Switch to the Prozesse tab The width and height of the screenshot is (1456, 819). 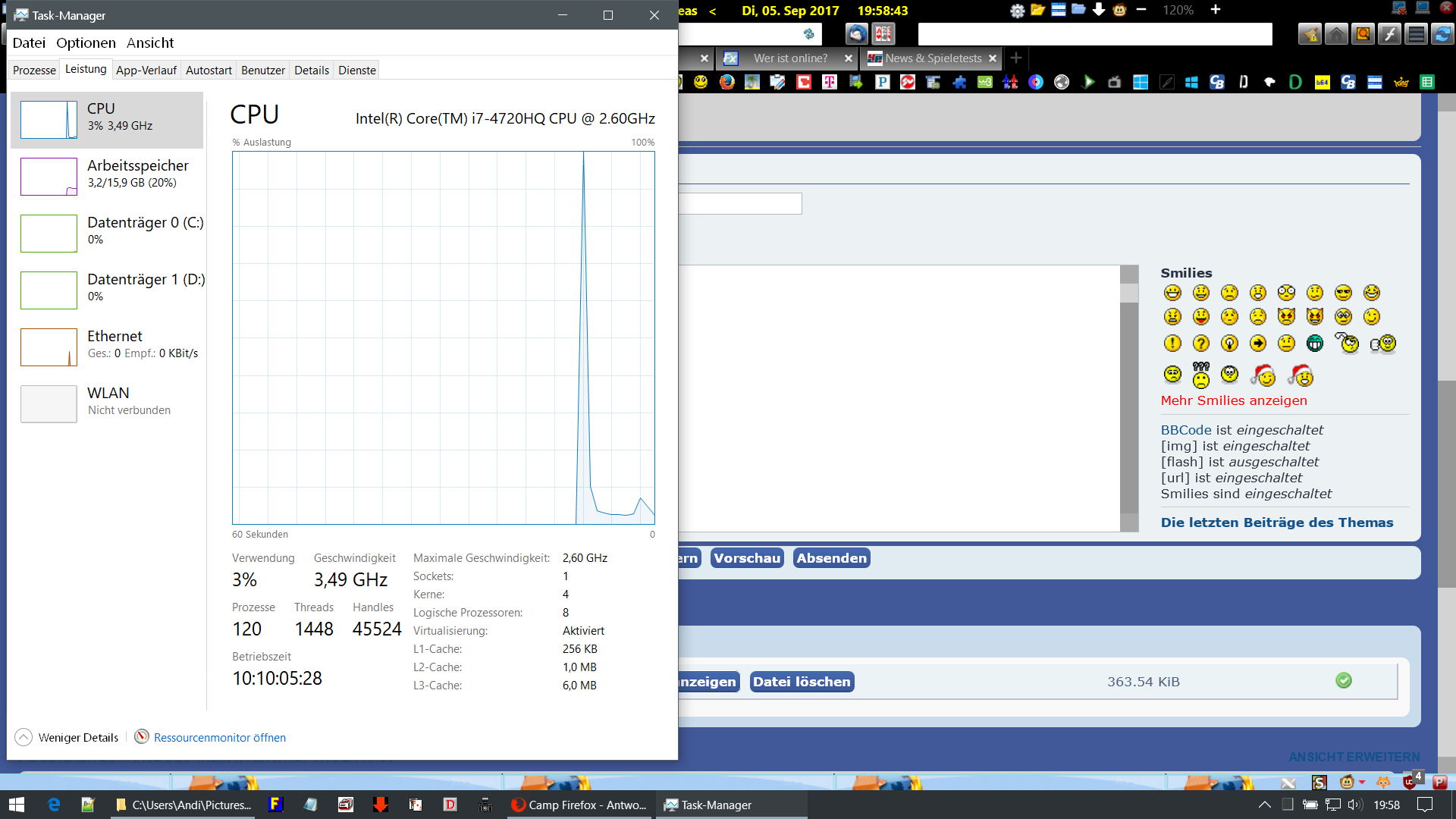pos(34,70)
